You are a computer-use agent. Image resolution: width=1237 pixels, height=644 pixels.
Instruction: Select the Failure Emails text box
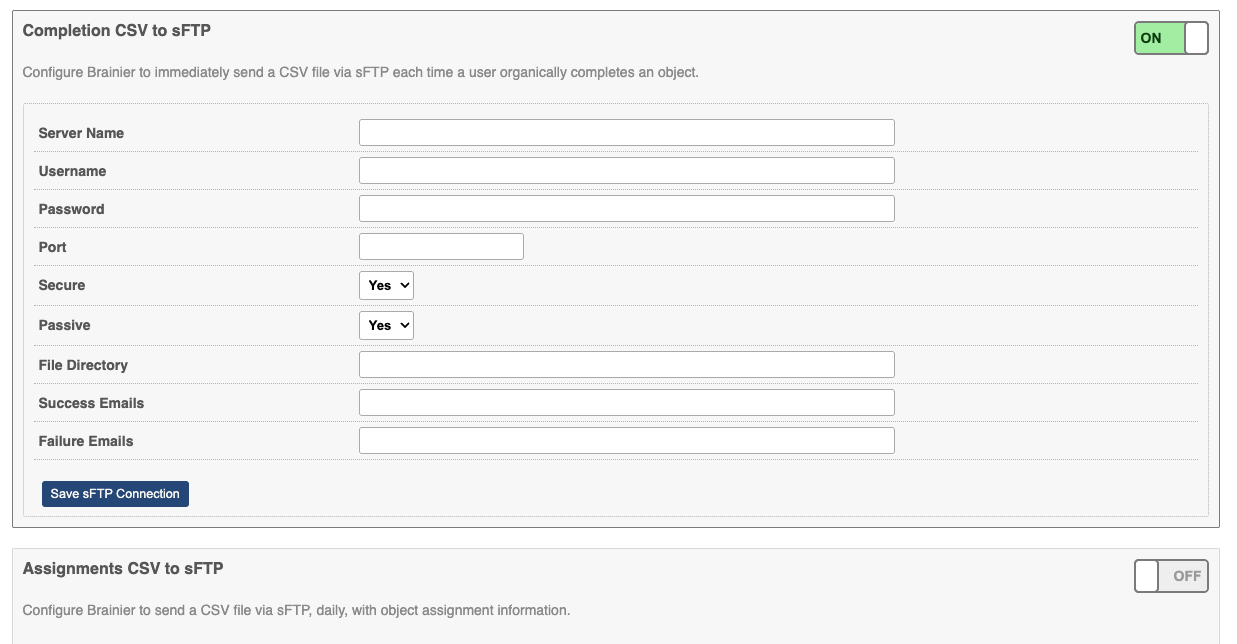[x=626, y=441]
